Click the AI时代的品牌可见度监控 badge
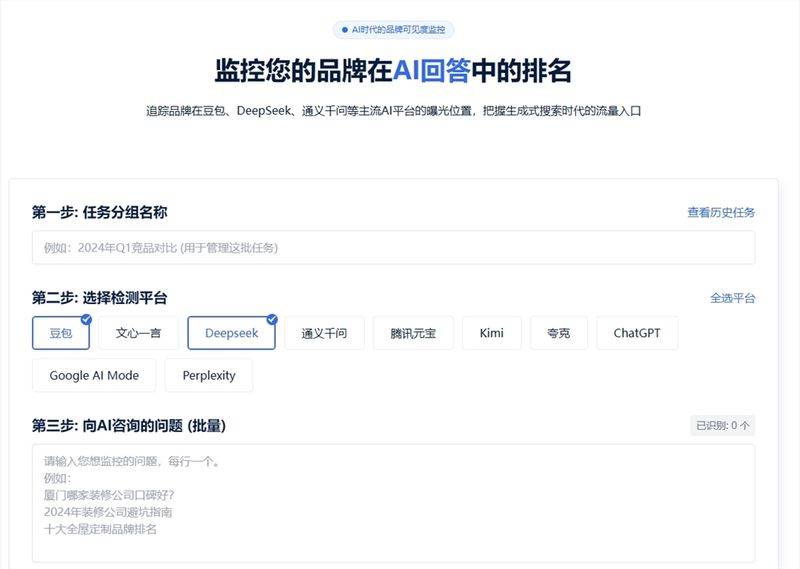The height and width of the screenshot is (569, 800). click(393, 30)
